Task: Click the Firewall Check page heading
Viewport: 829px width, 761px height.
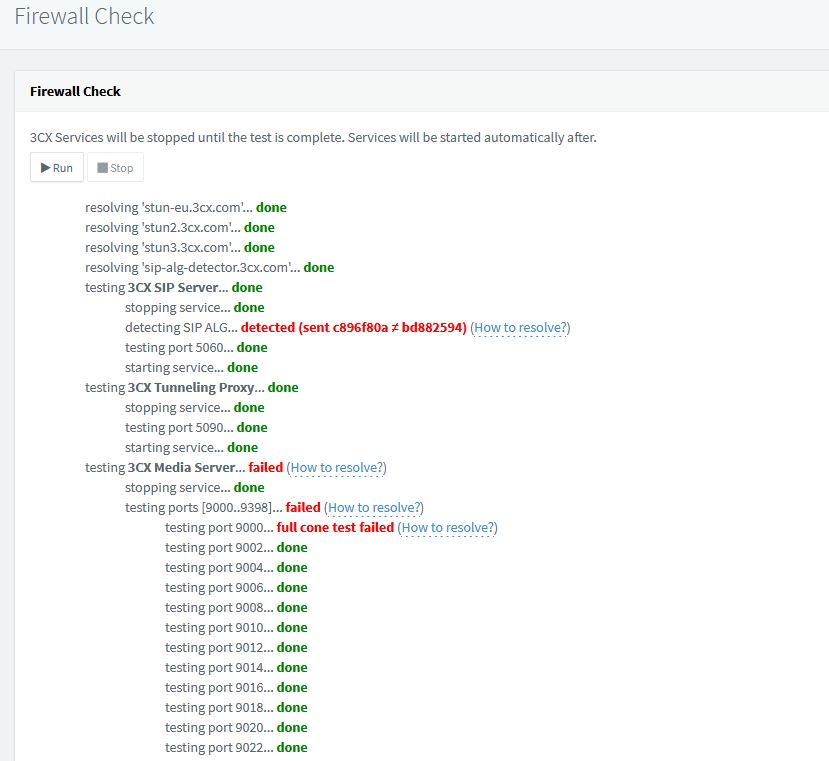Action: tap(84, 17)
